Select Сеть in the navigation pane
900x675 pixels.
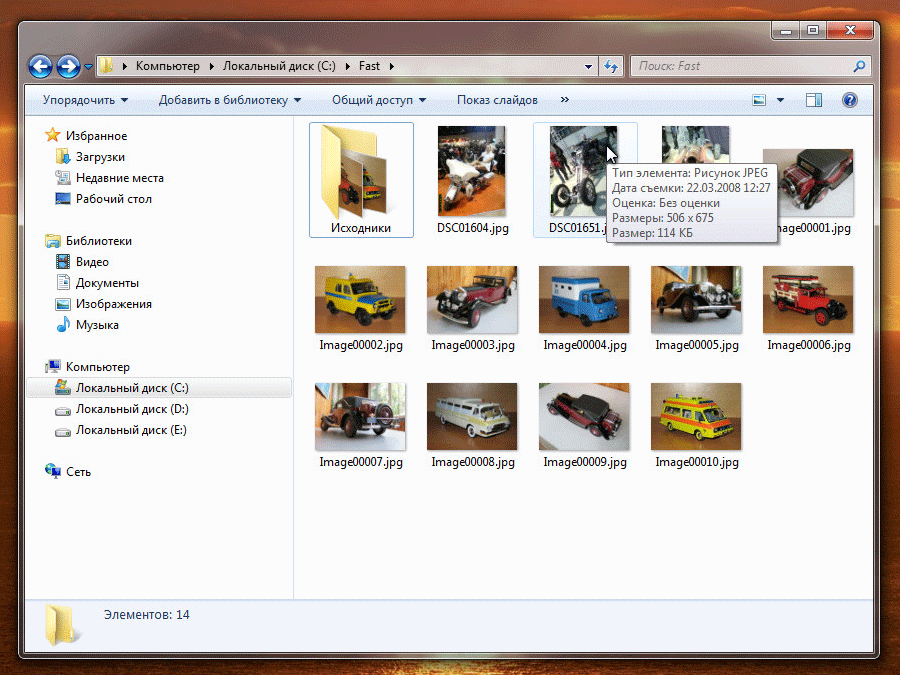click(x=79, y=472)
